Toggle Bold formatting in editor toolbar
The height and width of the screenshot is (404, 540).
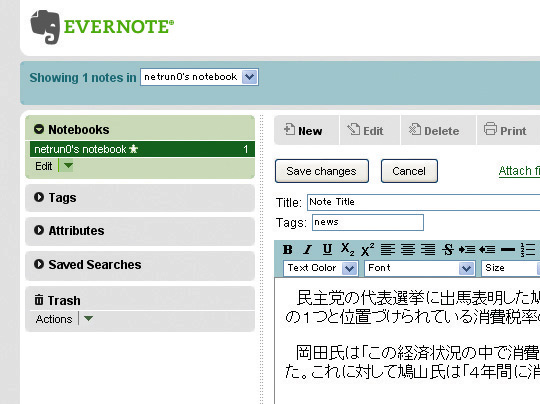tap(288, 249)
